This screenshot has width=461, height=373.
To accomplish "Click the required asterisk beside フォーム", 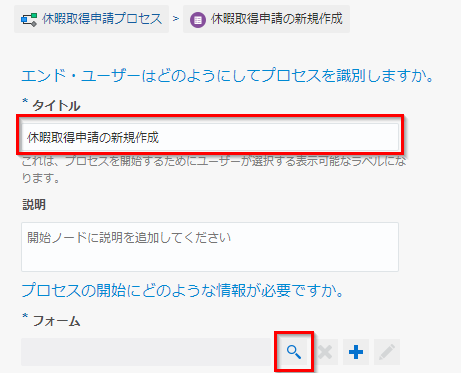I will (25, 317).
